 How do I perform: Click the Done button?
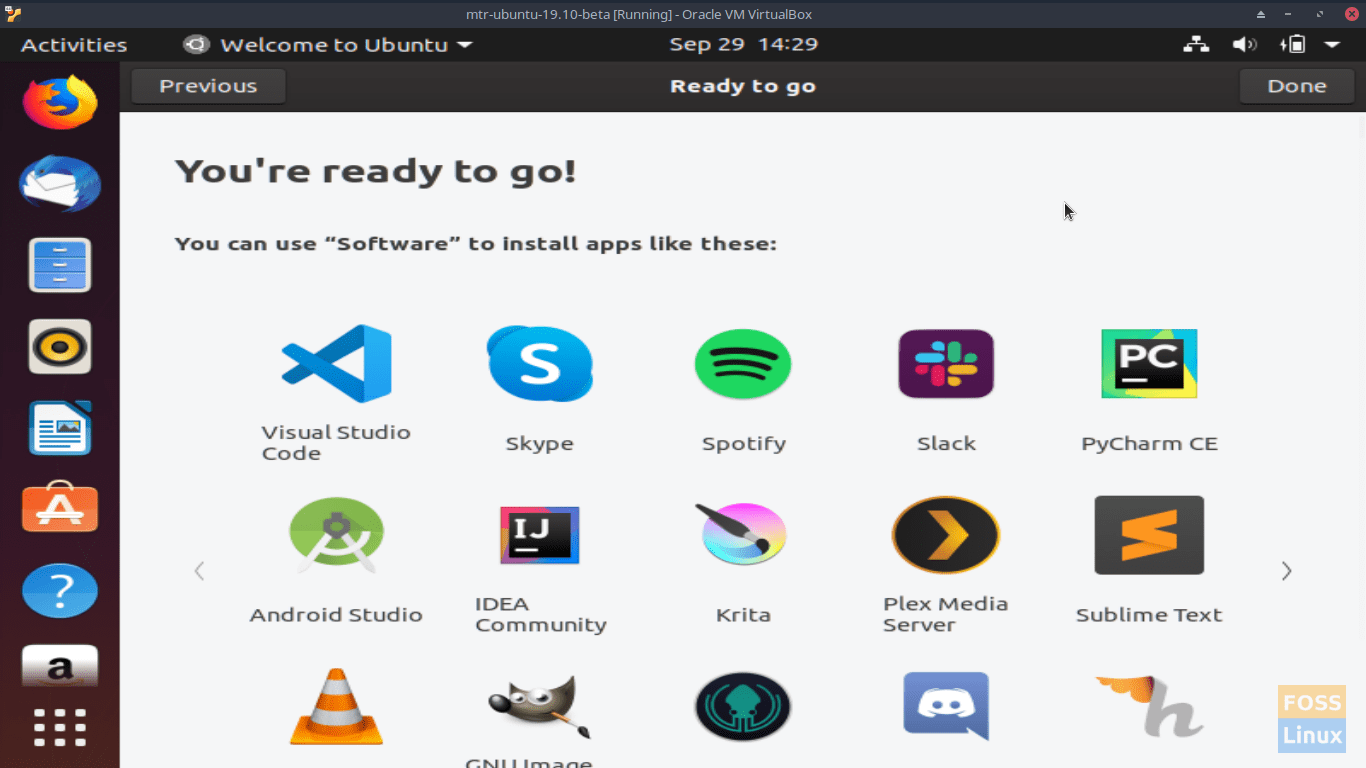pos(1297,86)
